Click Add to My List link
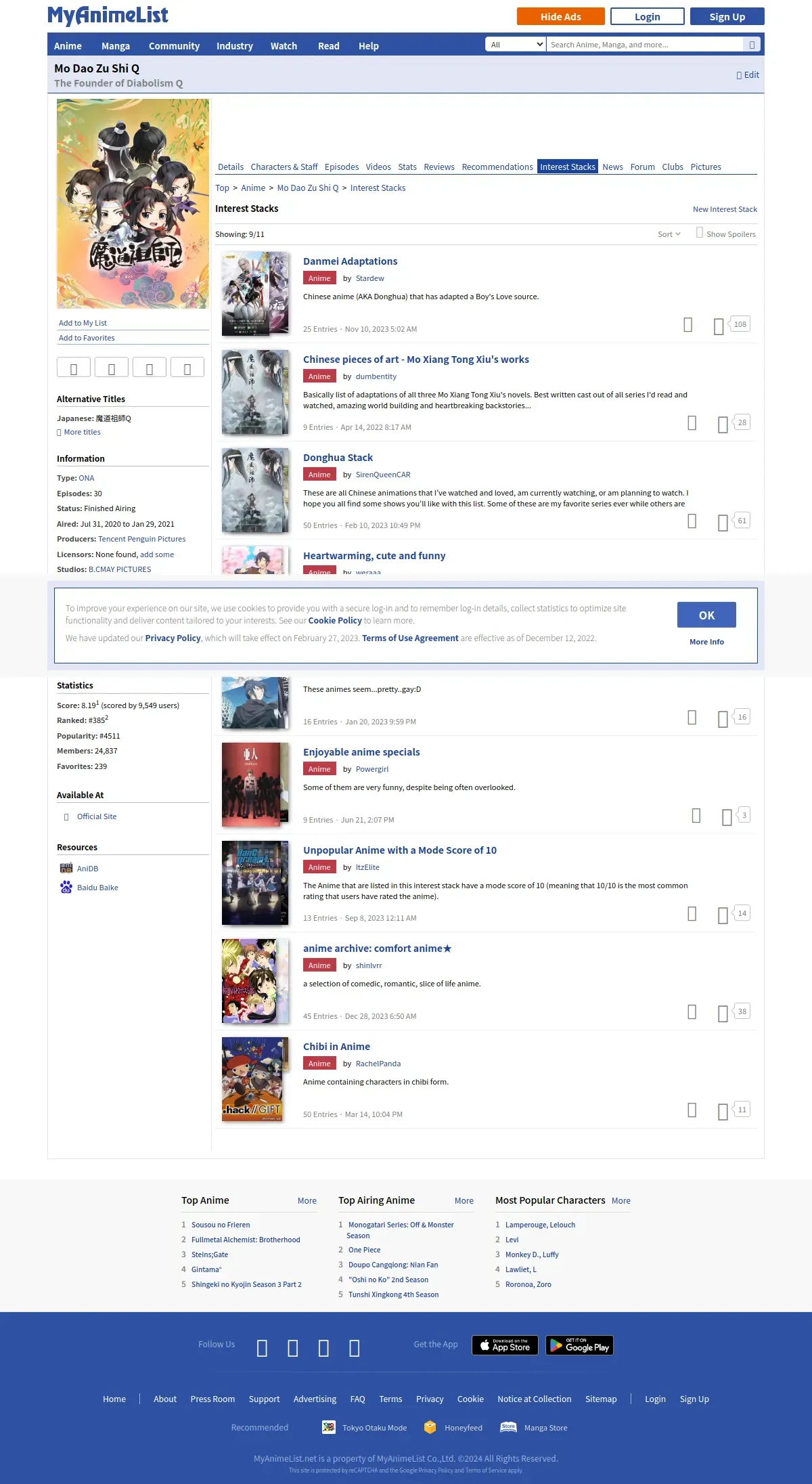 click(x=83, y=323)
